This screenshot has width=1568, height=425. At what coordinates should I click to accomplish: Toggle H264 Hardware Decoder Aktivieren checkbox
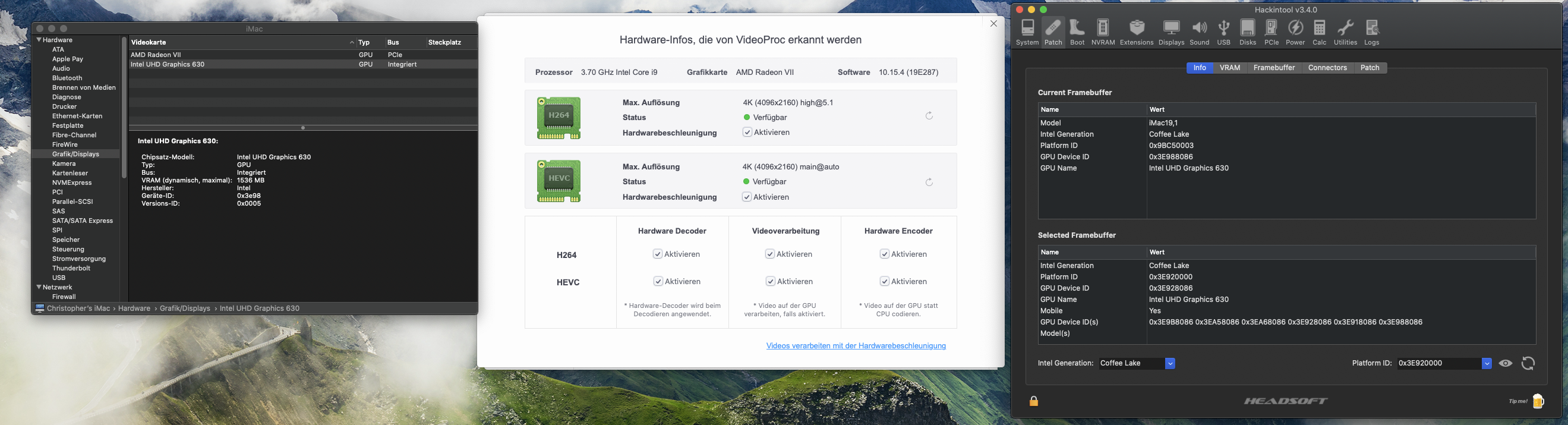point(657,254)
